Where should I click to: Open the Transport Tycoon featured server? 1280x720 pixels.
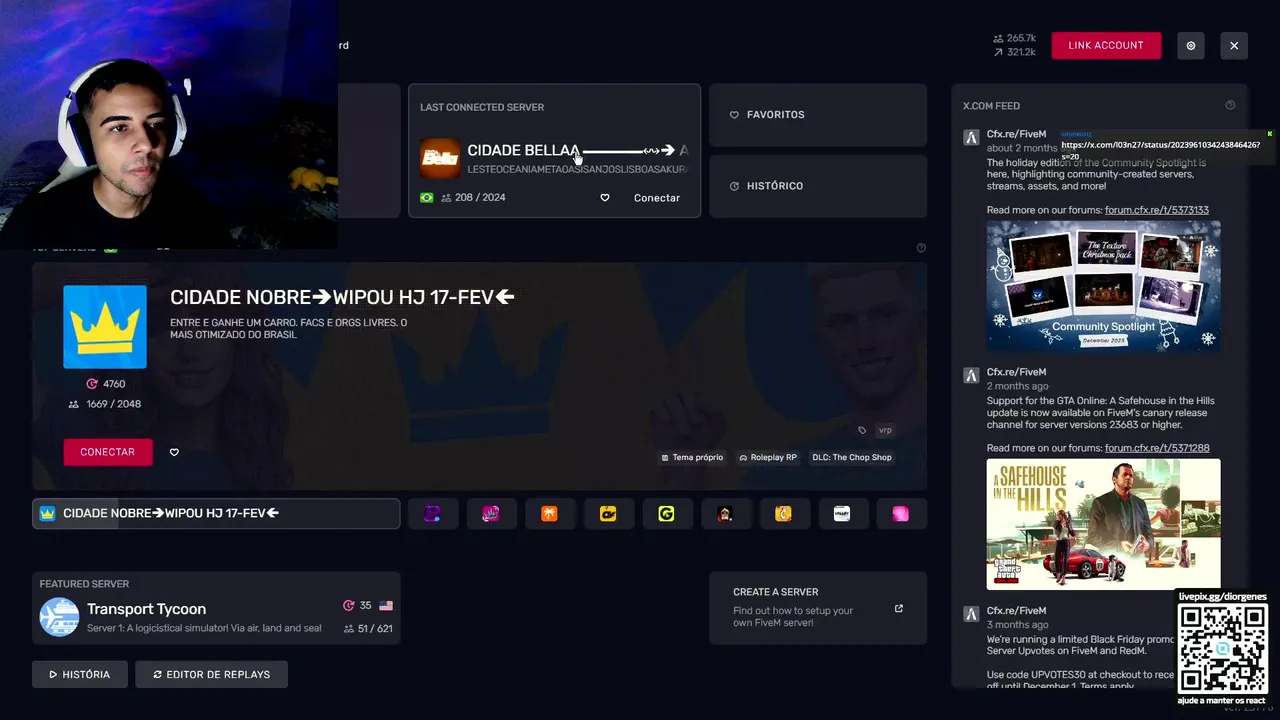tap(216, 608)
